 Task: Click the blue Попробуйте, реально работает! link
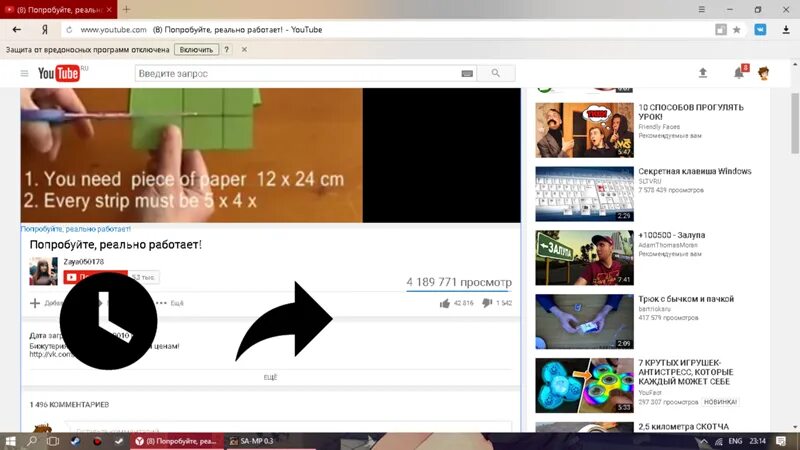[x=76, y=229]
